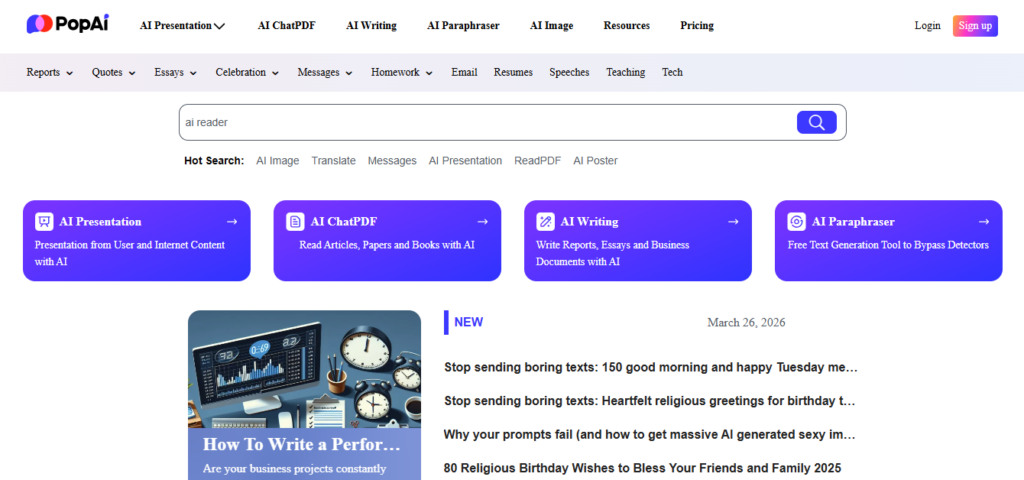Click the AI Writing pencil icon
The image size is (1024, 480).
(x=545, y=221)
